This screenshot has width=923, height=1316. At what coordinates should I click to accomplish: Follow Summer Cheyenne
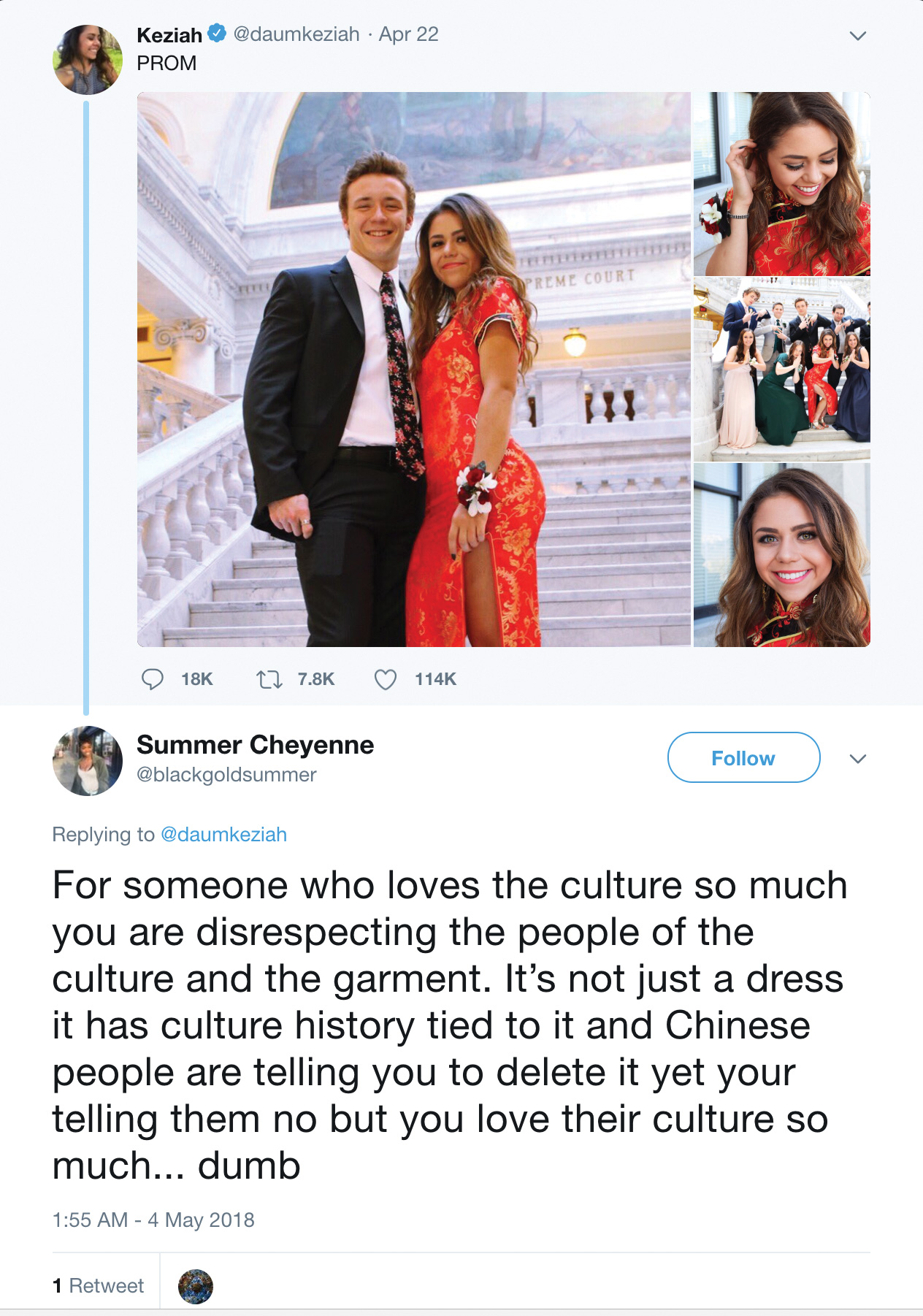point(743,758)
